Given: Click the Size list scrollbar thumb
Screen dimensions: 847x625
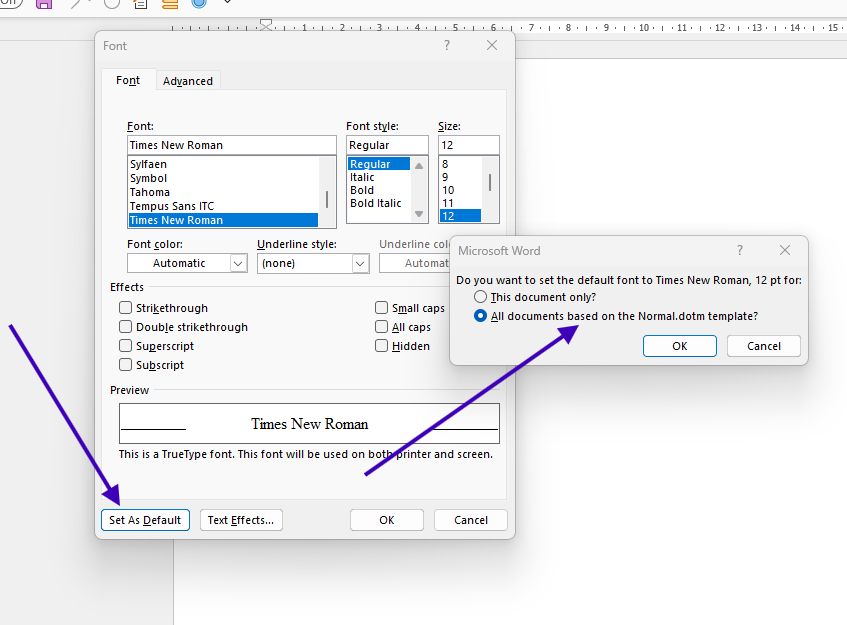Looking at the screenshot, I should tap(490, 182).
